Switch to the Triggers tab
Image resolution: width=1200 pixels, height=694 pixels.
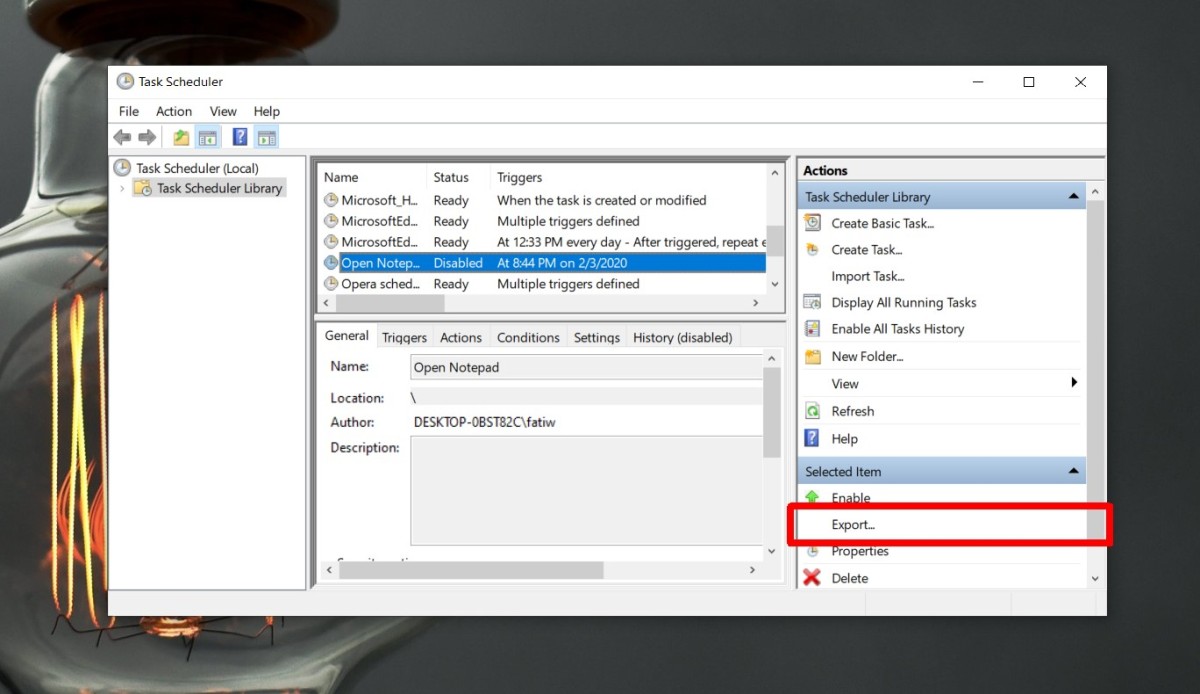tap(404, 337)
